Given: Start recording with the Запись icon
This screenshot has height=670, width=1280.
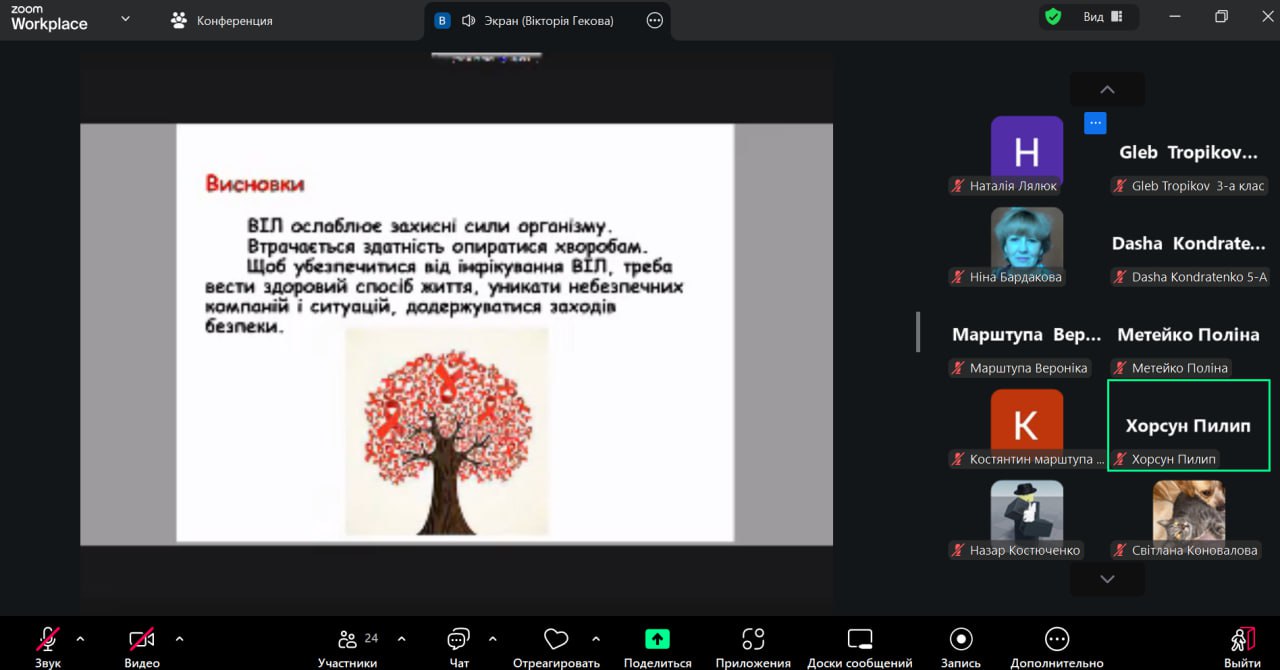Looking at the screenshot, I should (x=961, y=640).
